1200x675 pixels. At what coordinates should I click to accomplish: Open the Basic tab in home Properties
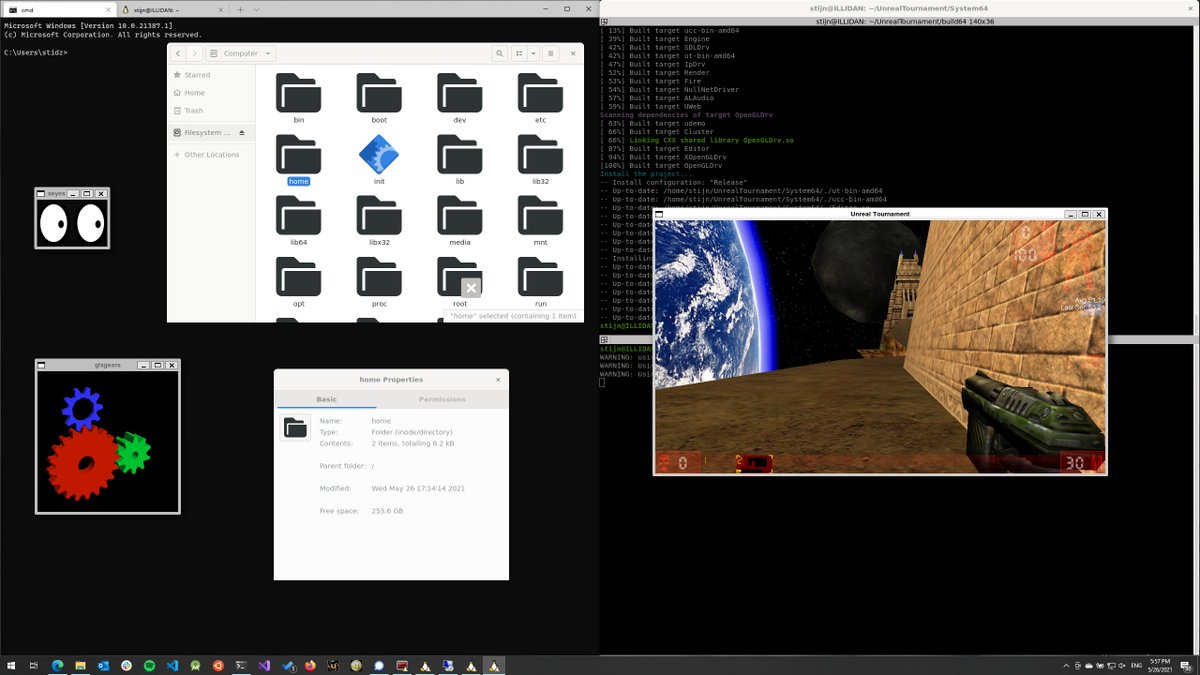326,399
